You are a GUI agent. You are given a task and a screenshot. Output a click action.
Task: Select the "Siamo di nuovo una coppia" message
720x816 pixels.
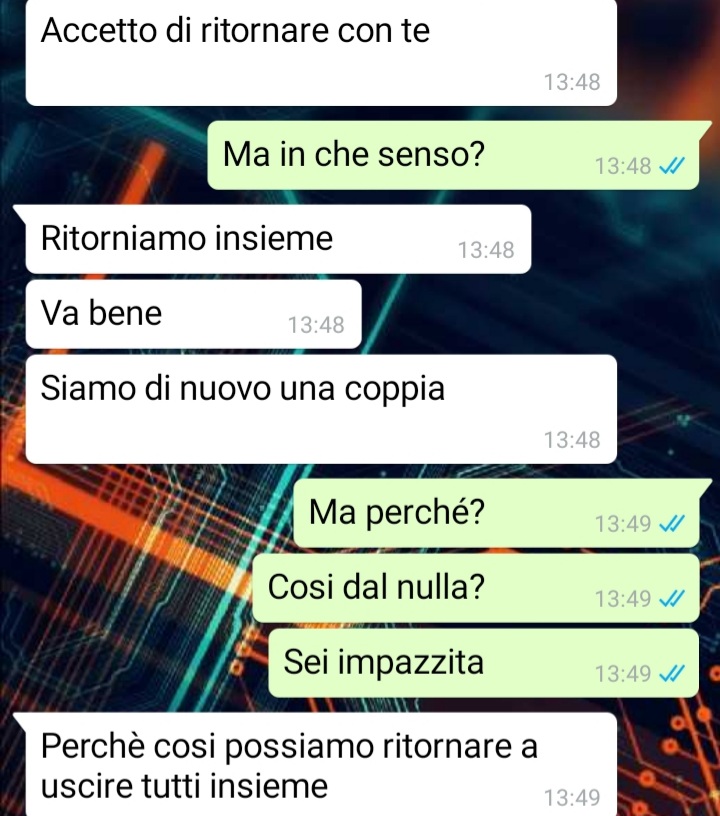click(321, 409)
